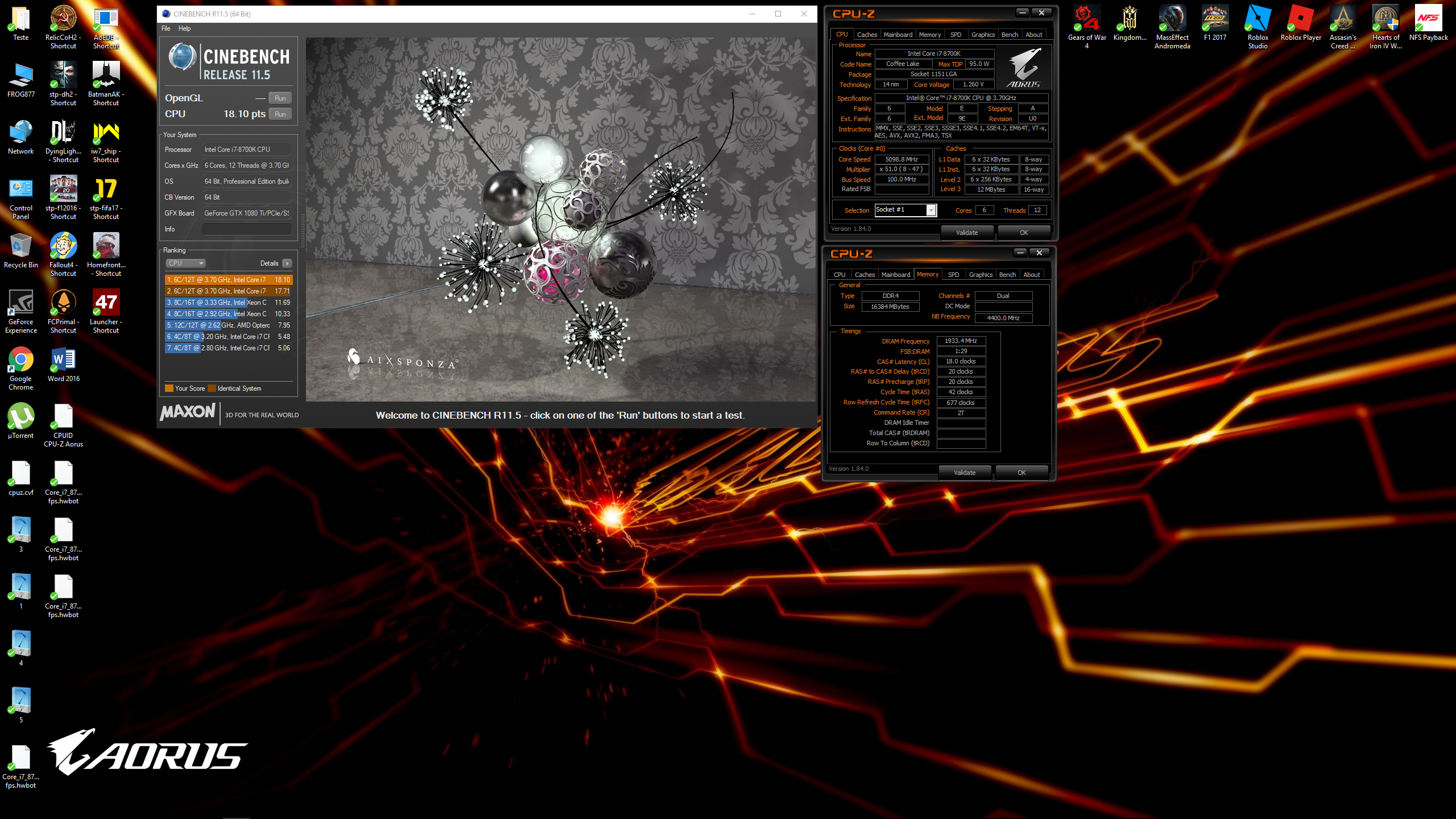Click OK in lower CPU-Z window
The width and height of the screenshot is (1456, 819).
pos(1021,473)
